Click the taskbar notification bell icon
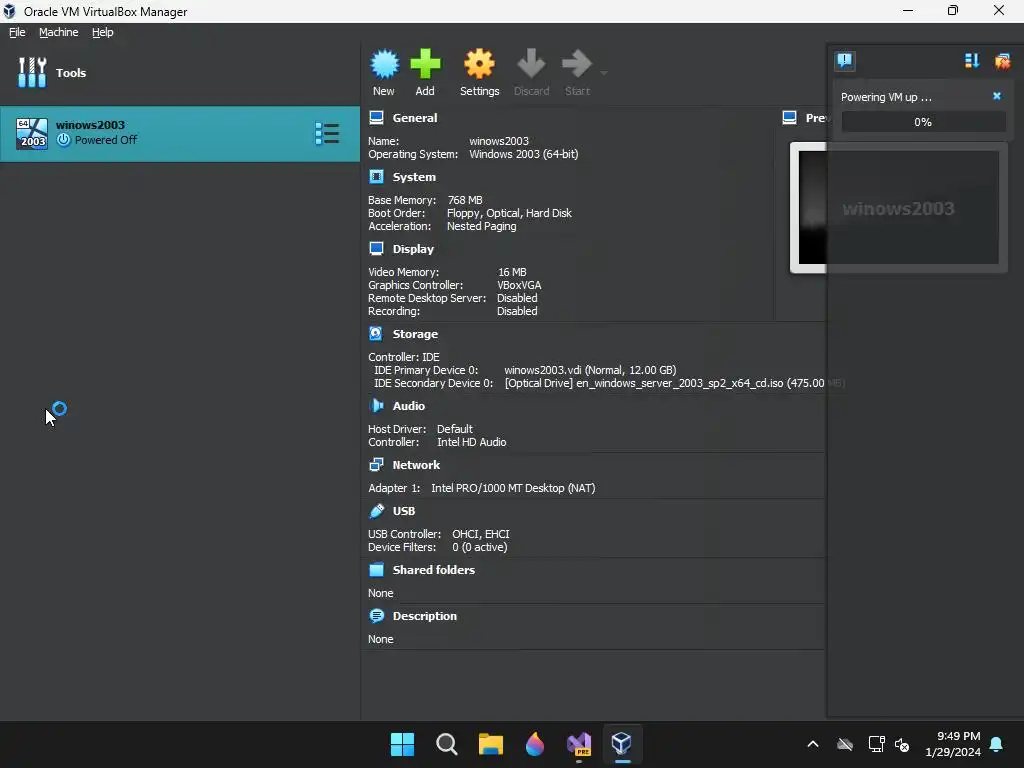This screenshot has width=1024, height=768. click(x=997, y=744)
